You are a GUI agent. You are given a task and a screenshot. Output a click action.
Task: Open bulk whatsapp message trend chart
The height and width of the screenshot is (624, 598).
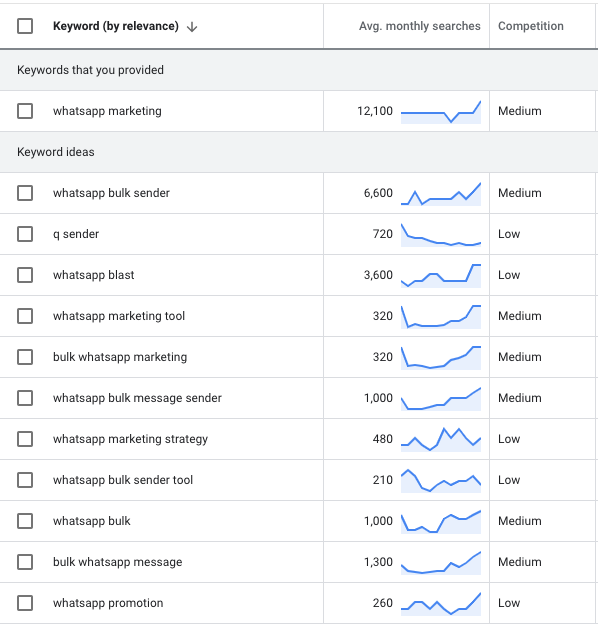point(441,563)
